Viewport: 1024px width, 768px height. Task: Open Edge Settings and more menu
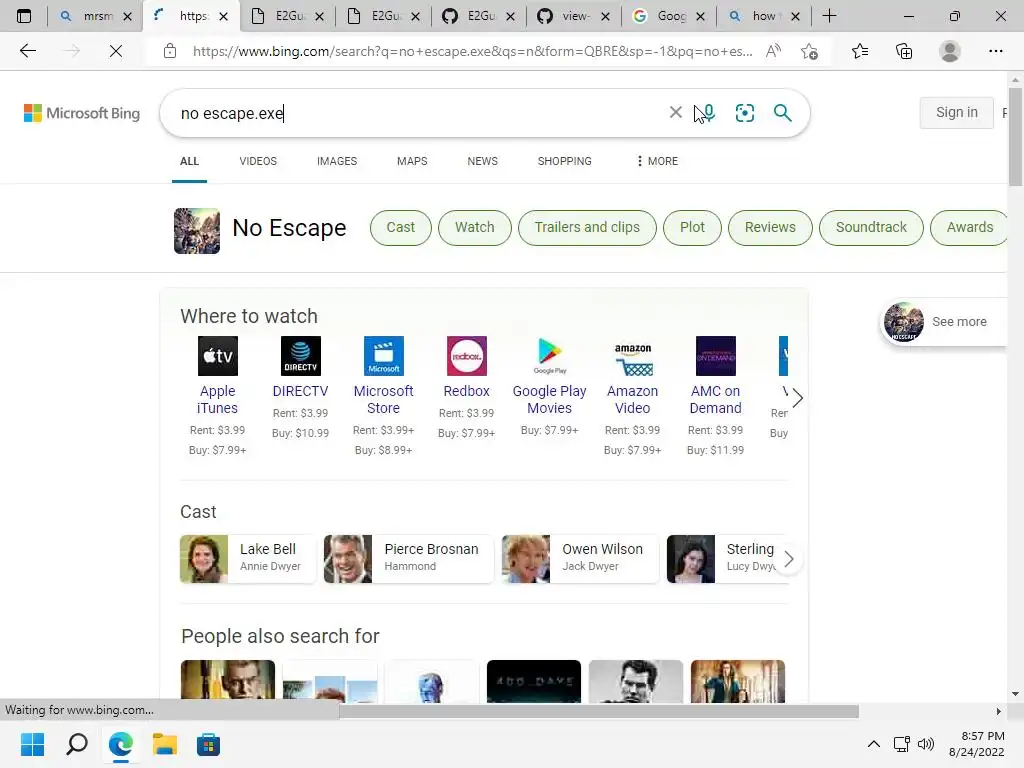pyautogui.click(x=995, y=51)
